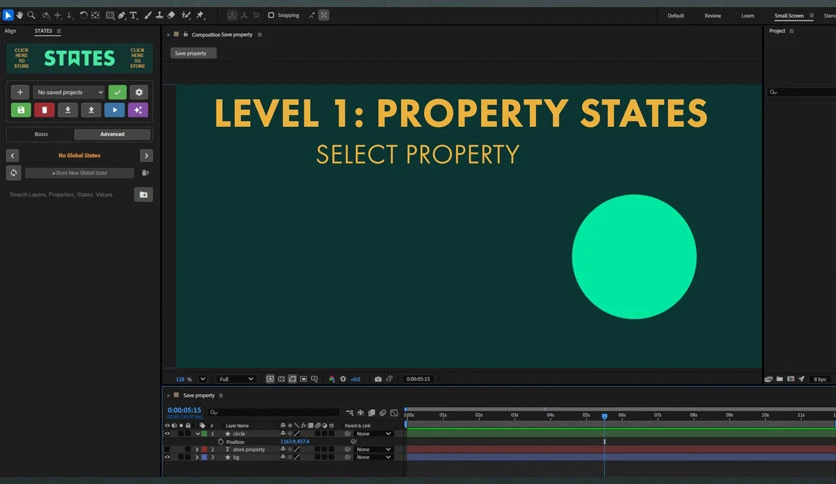Image resolution: width=836 pixels, height=484 pixels.
Task: Open the show channel color icon
Action: (x=332, y=379)
